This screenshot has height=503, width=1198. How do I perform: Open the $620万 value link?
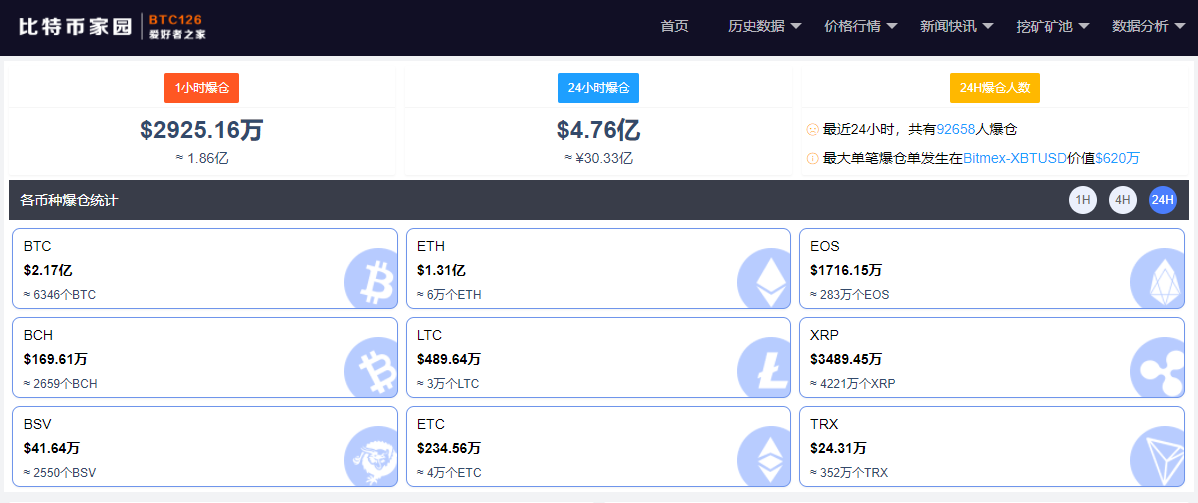click(1117, 158)
